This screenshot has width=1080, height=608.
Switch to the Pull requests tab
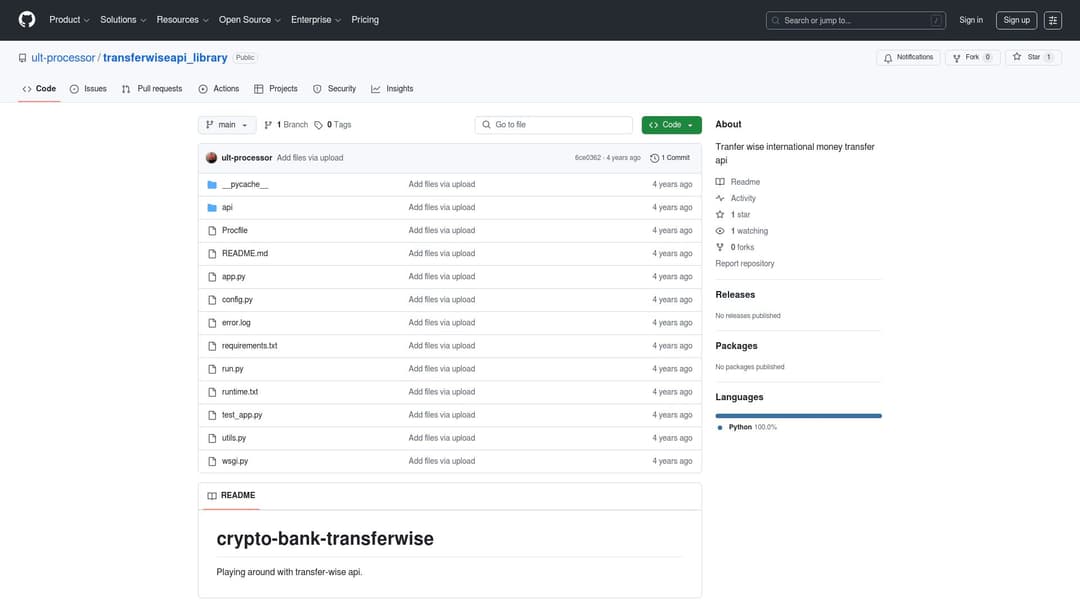tap(152, 89)
